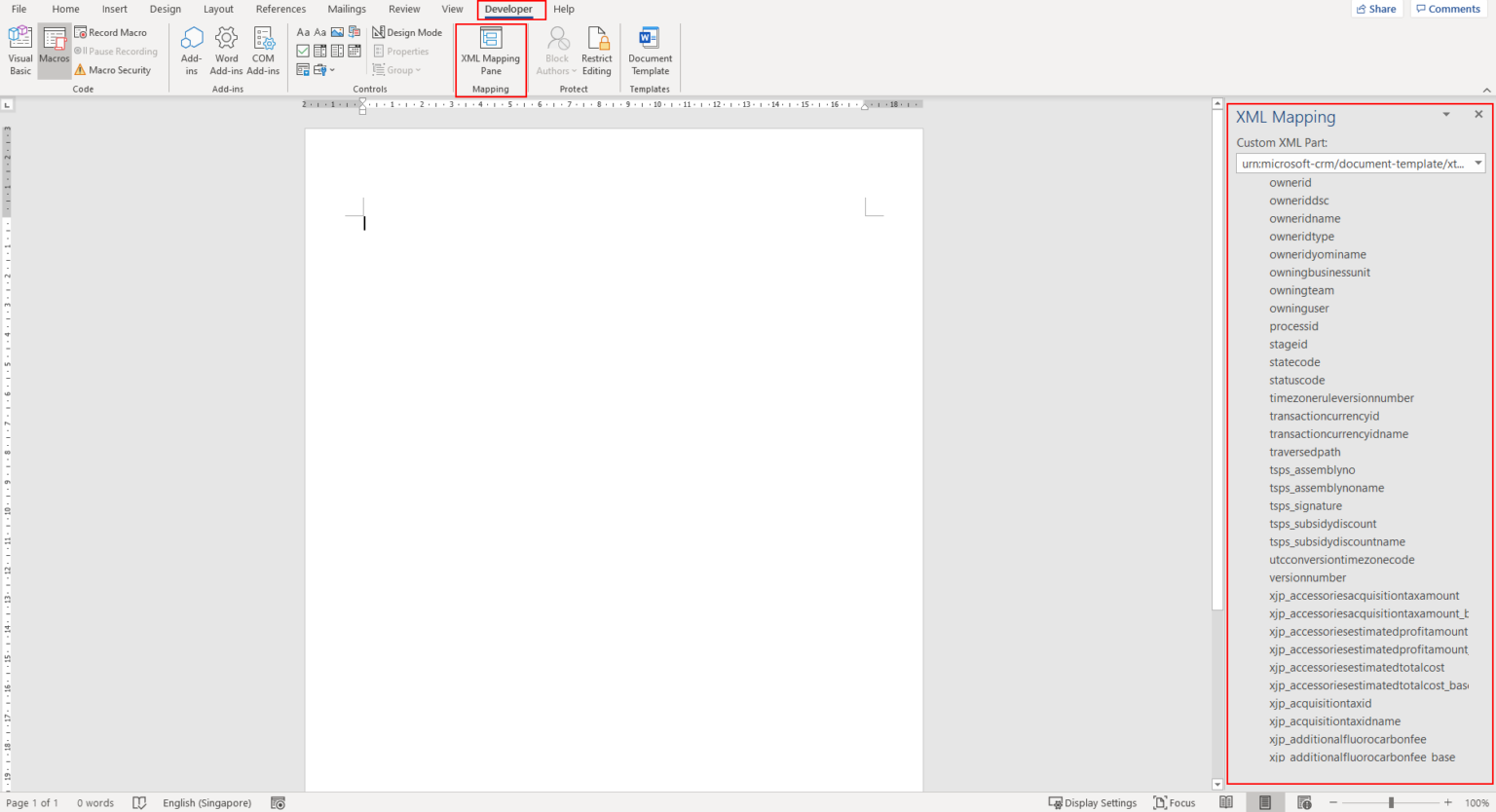
Task: Click the Restrict Editing icon
Action: pyautogui.click(x=597, y=51)
